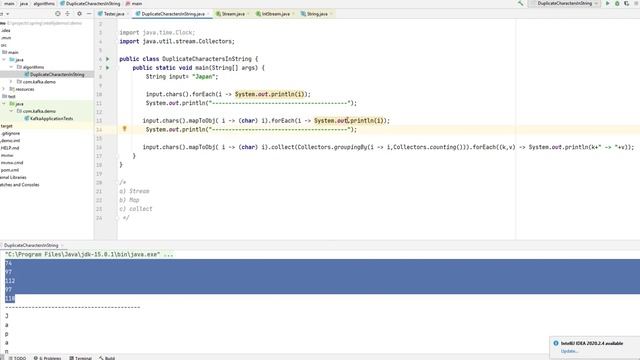Select the main folder under src
The width and height of the screenshot is (640, 360).
click(13, 52)
